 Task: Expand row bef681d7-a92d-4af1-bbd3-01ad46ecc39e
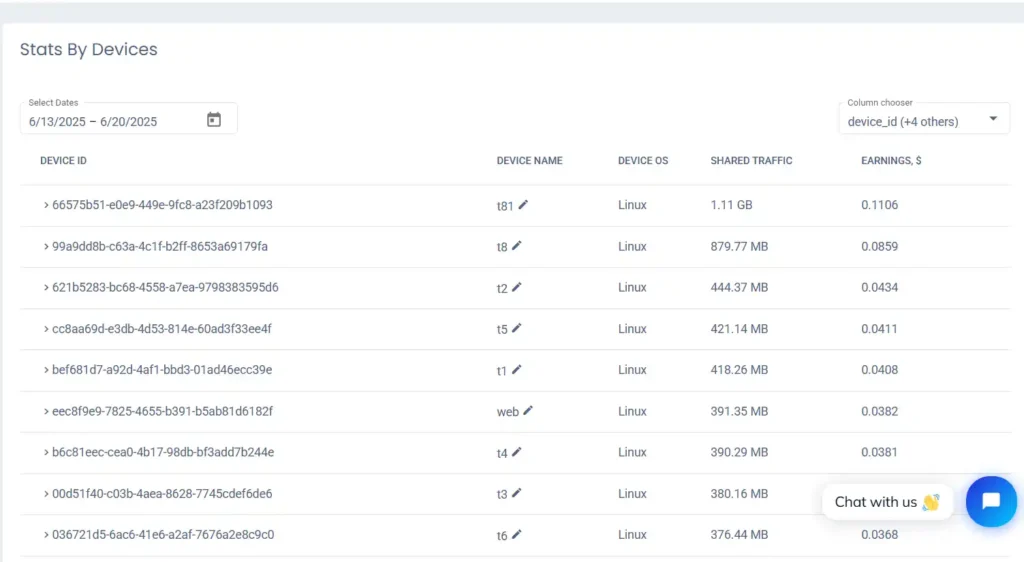46,369
